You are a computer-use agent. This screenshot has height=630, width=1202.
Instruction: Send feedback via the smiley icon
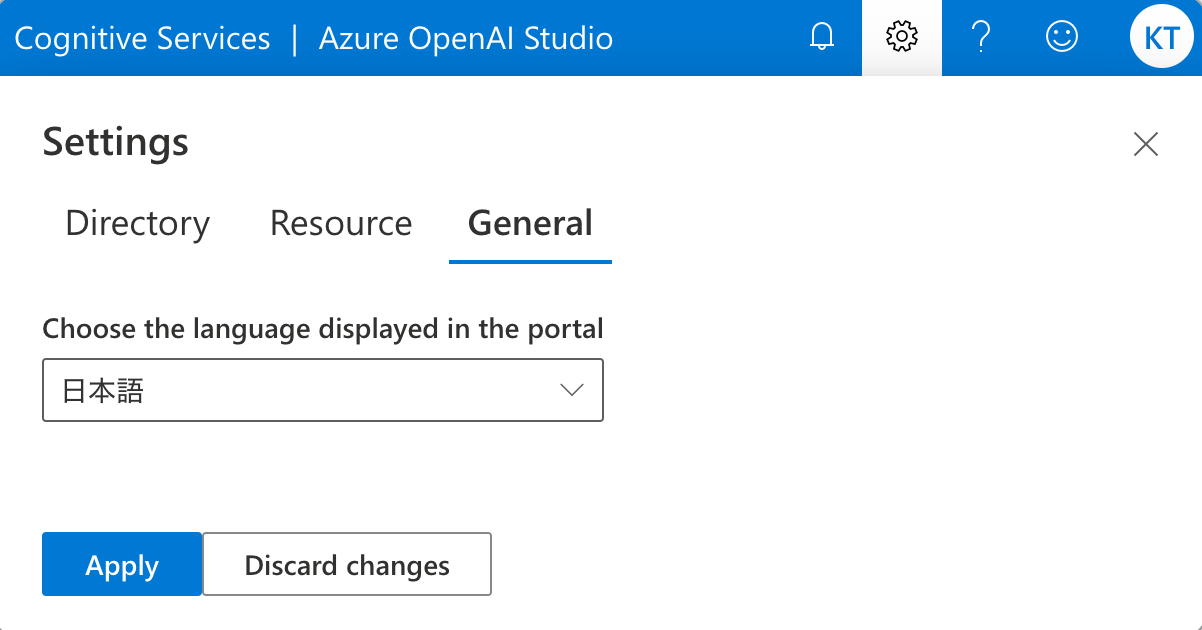[x=1061, y=37]
